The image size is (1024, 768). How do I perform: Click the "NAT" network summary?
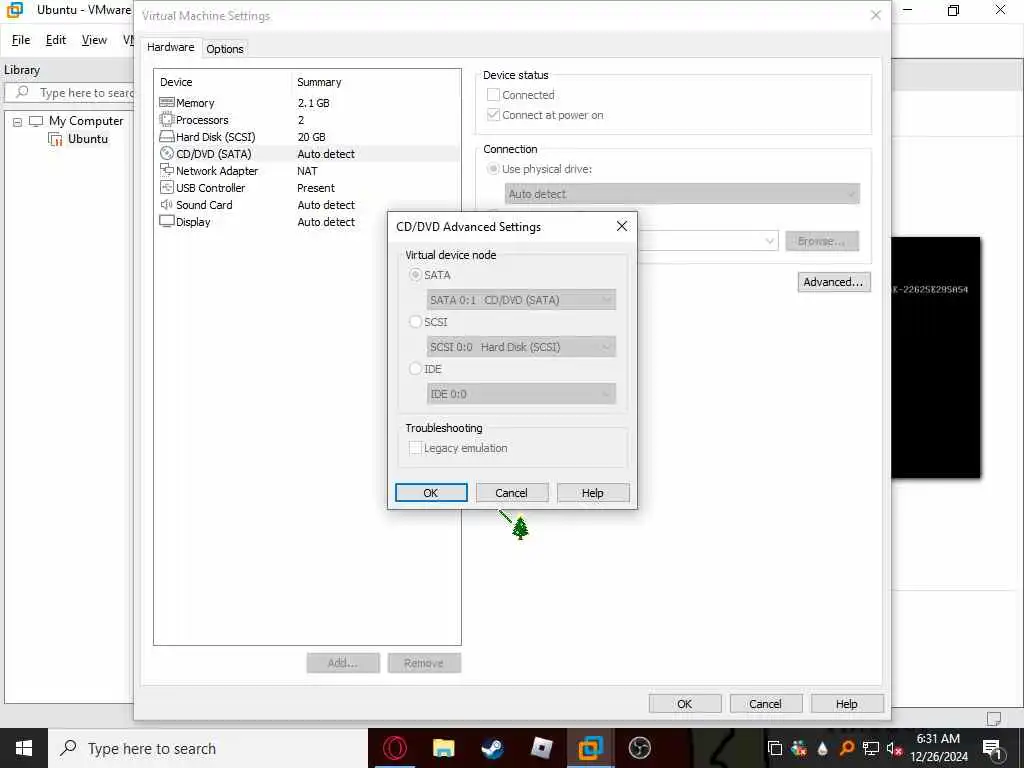coord(307,171)
